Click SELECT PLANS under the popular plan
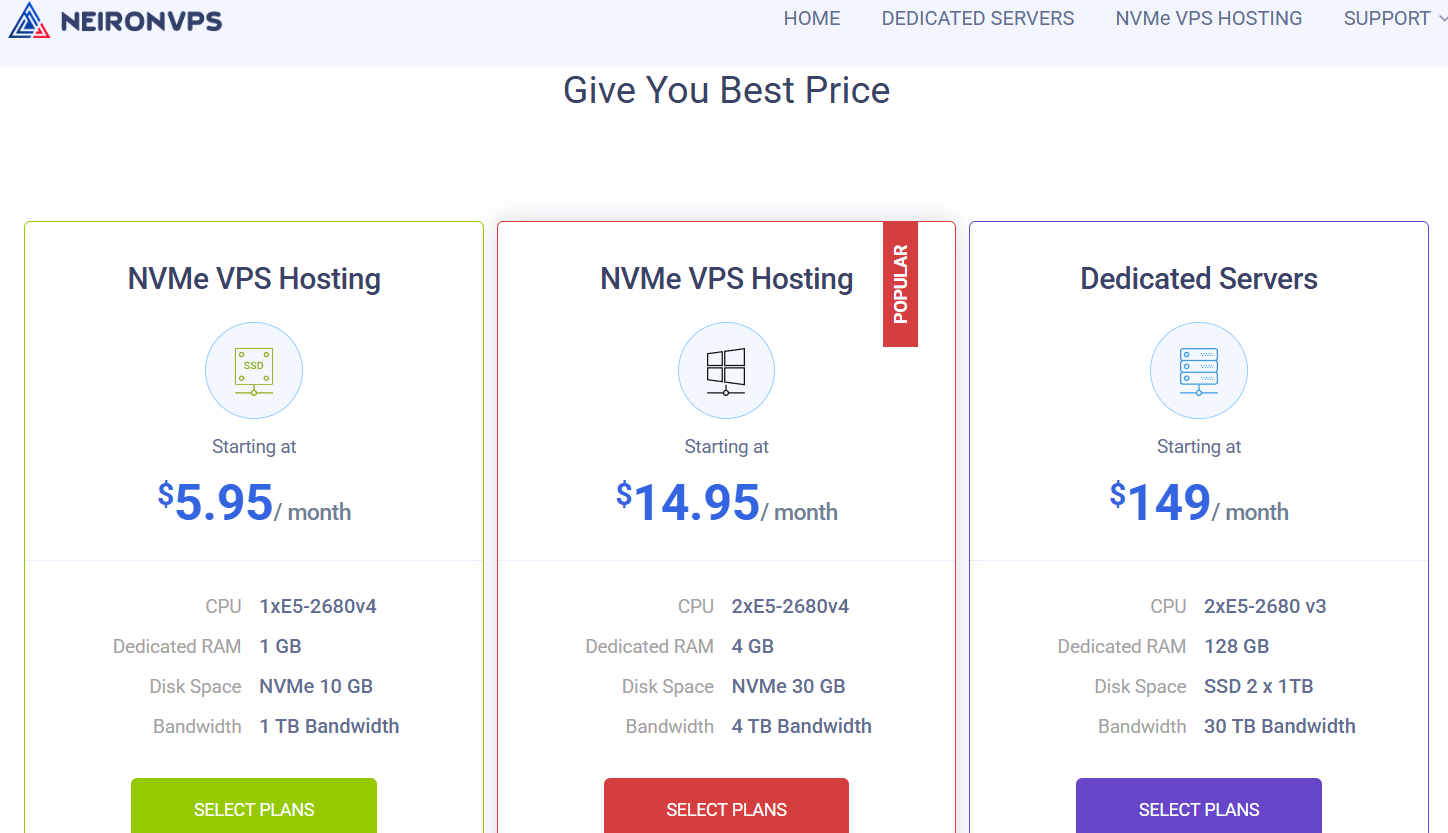 (x=726, y=809)
